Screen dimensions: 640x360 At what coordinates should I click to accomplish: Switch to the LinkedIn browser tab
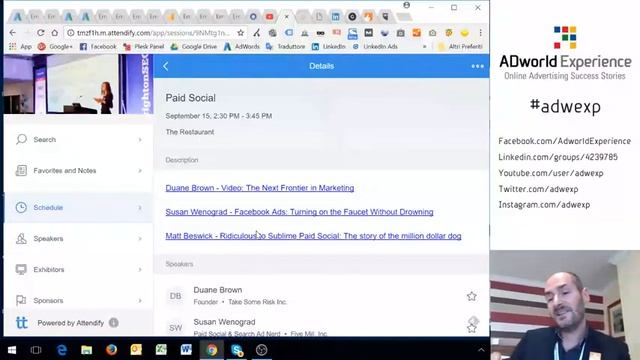336,17
